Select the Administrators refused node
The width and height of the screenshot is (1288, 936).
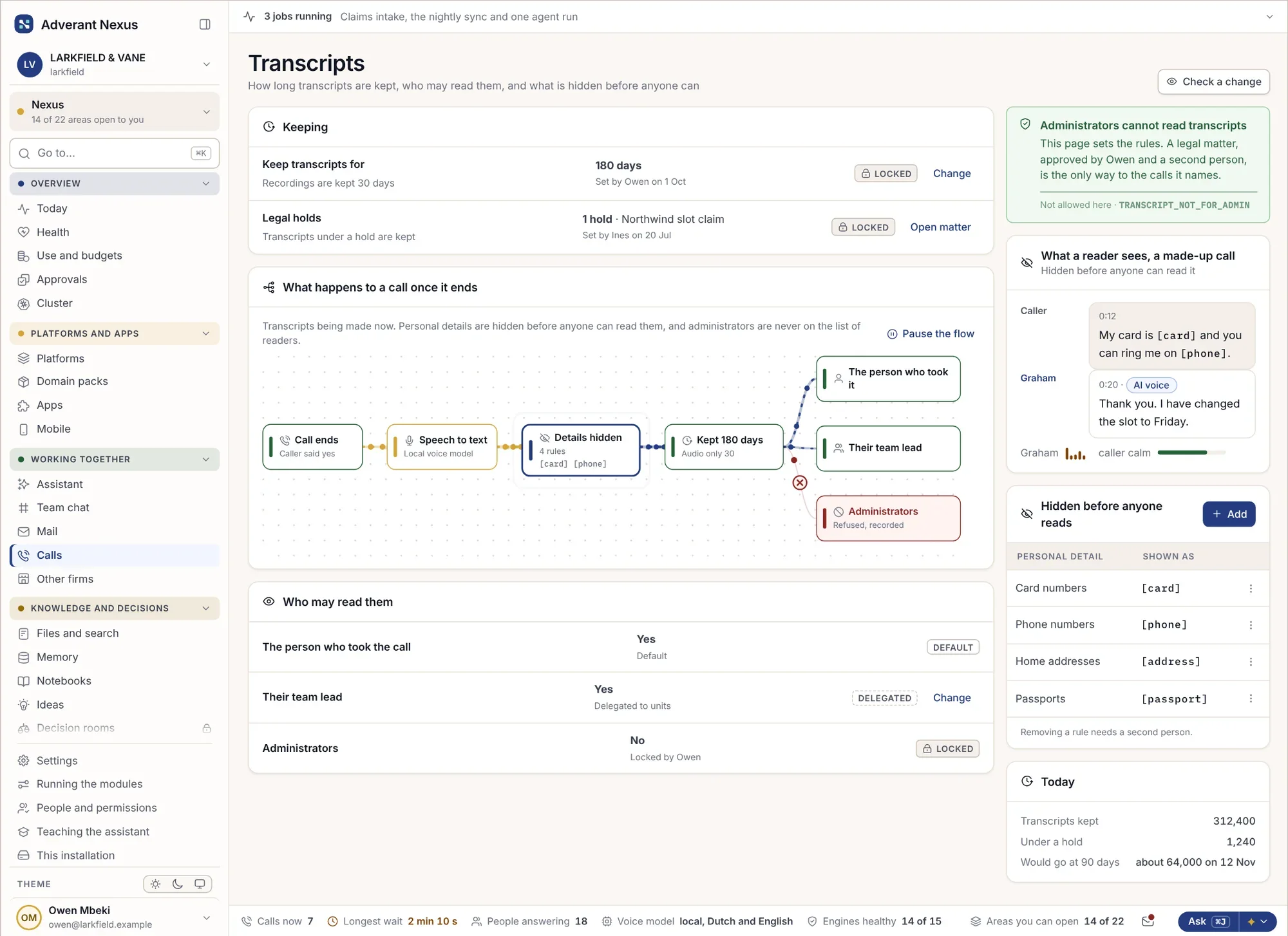(888, 518)
